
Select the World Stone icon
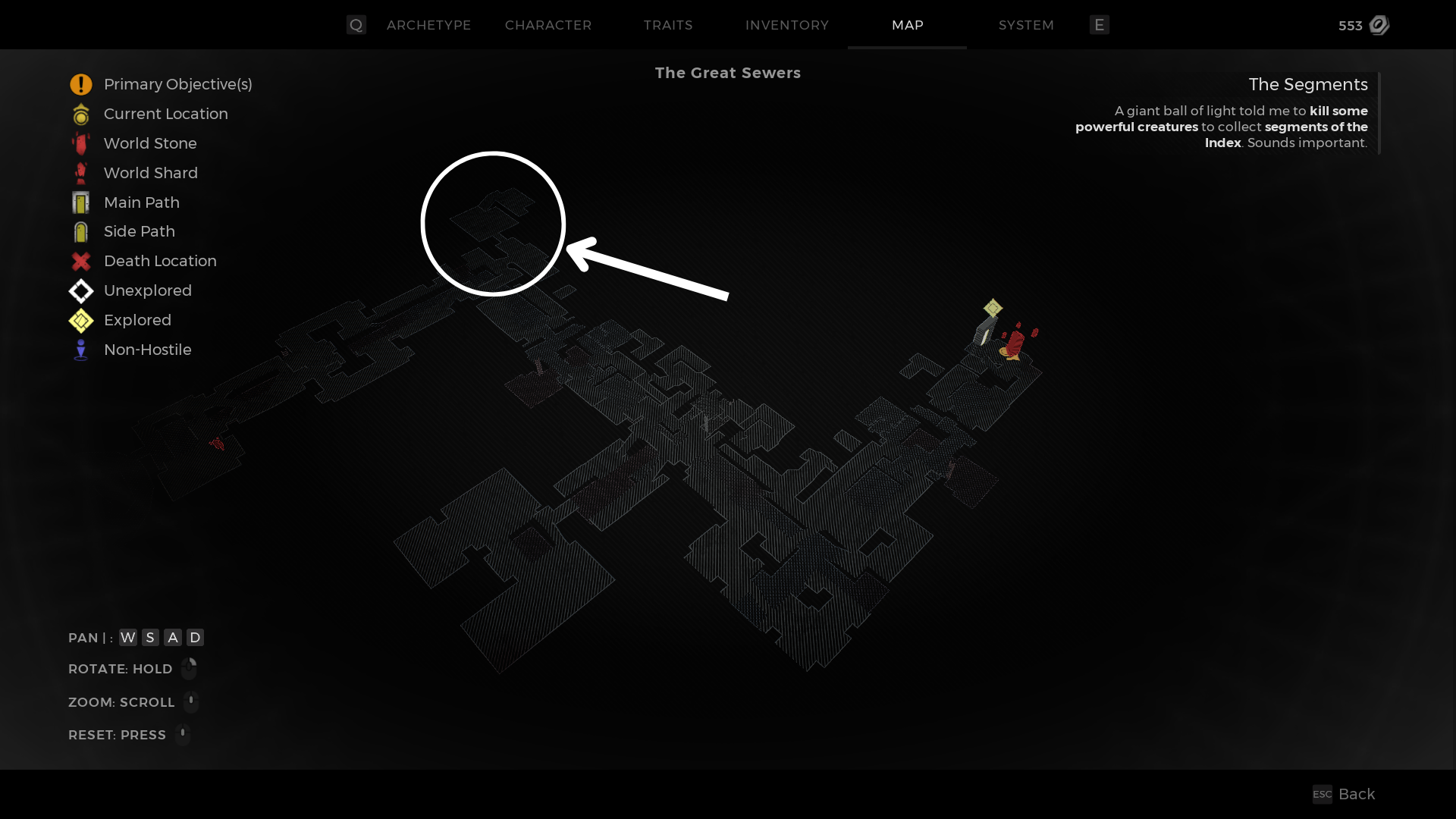(x=80, y=143)
